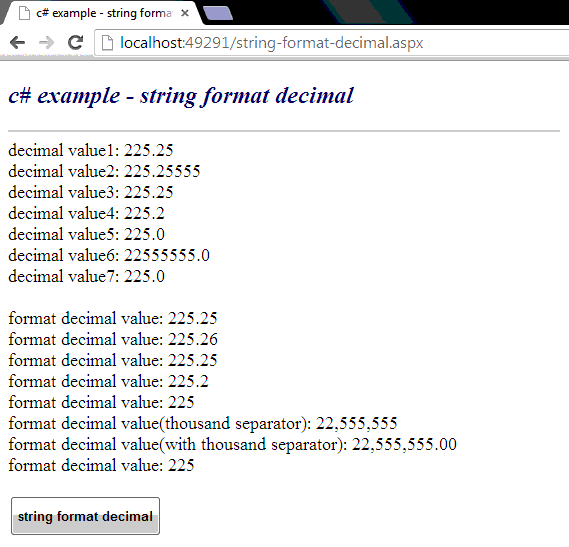Go back with the browser back arrow
This screenshot has height=547, width=569.
(x=17, y=42)
